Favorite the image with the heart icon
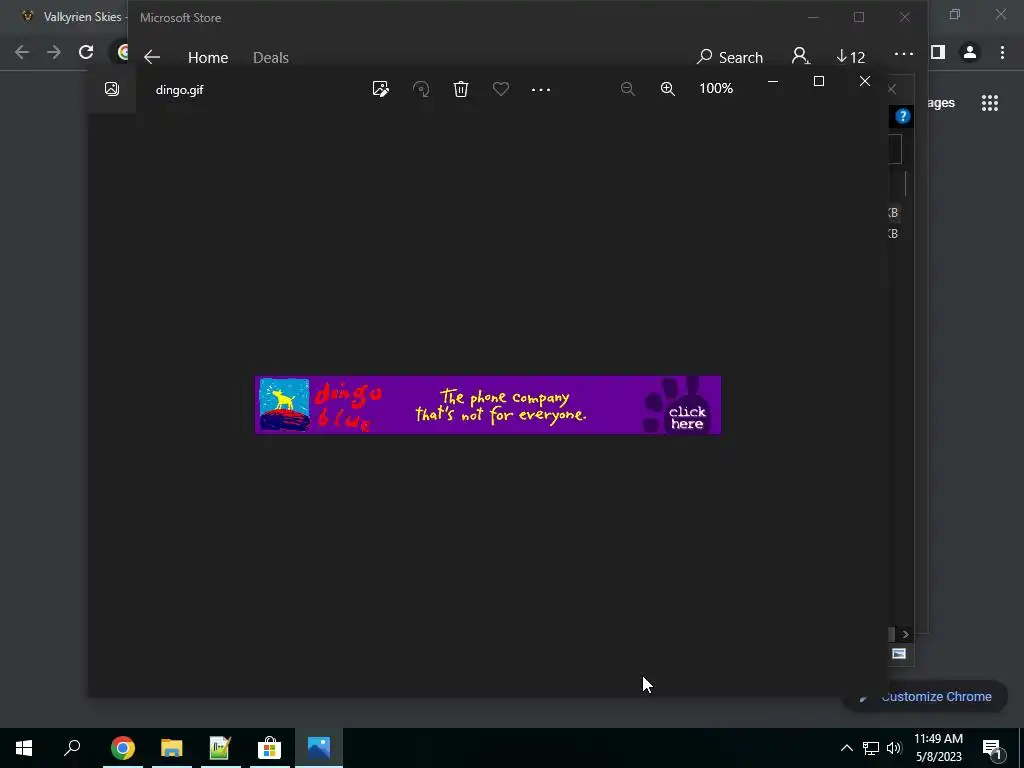Screen dimensions: 1024x768 (x=501, y=89)
